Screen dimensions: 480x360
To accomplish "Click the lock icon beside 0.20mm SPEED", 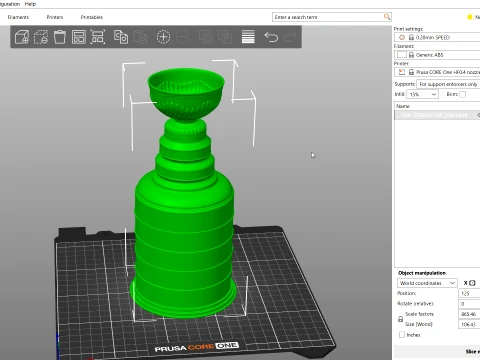I will [411, 37].
